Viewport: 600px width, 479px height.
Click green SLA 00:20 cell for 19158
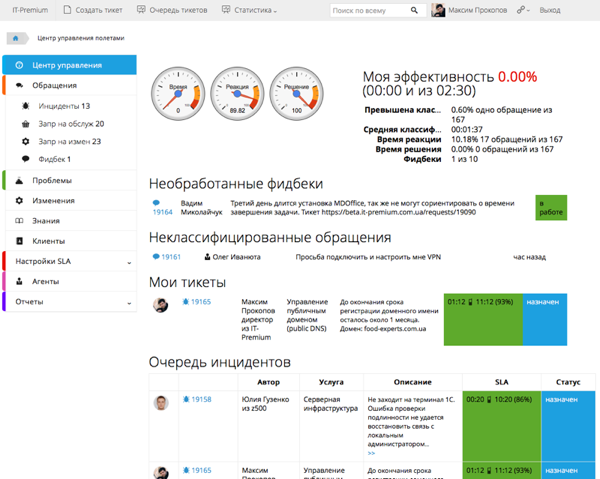(x=502, y=426)
